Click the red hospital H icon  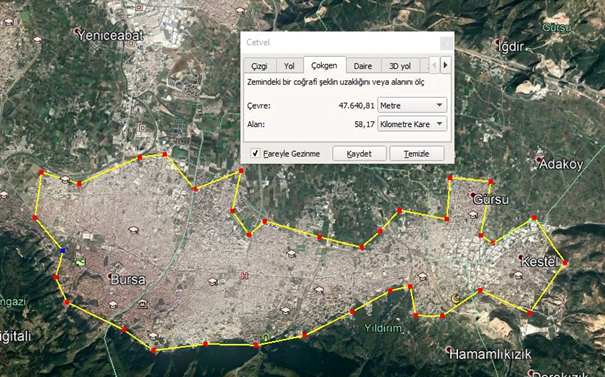(x=244, y=276)
